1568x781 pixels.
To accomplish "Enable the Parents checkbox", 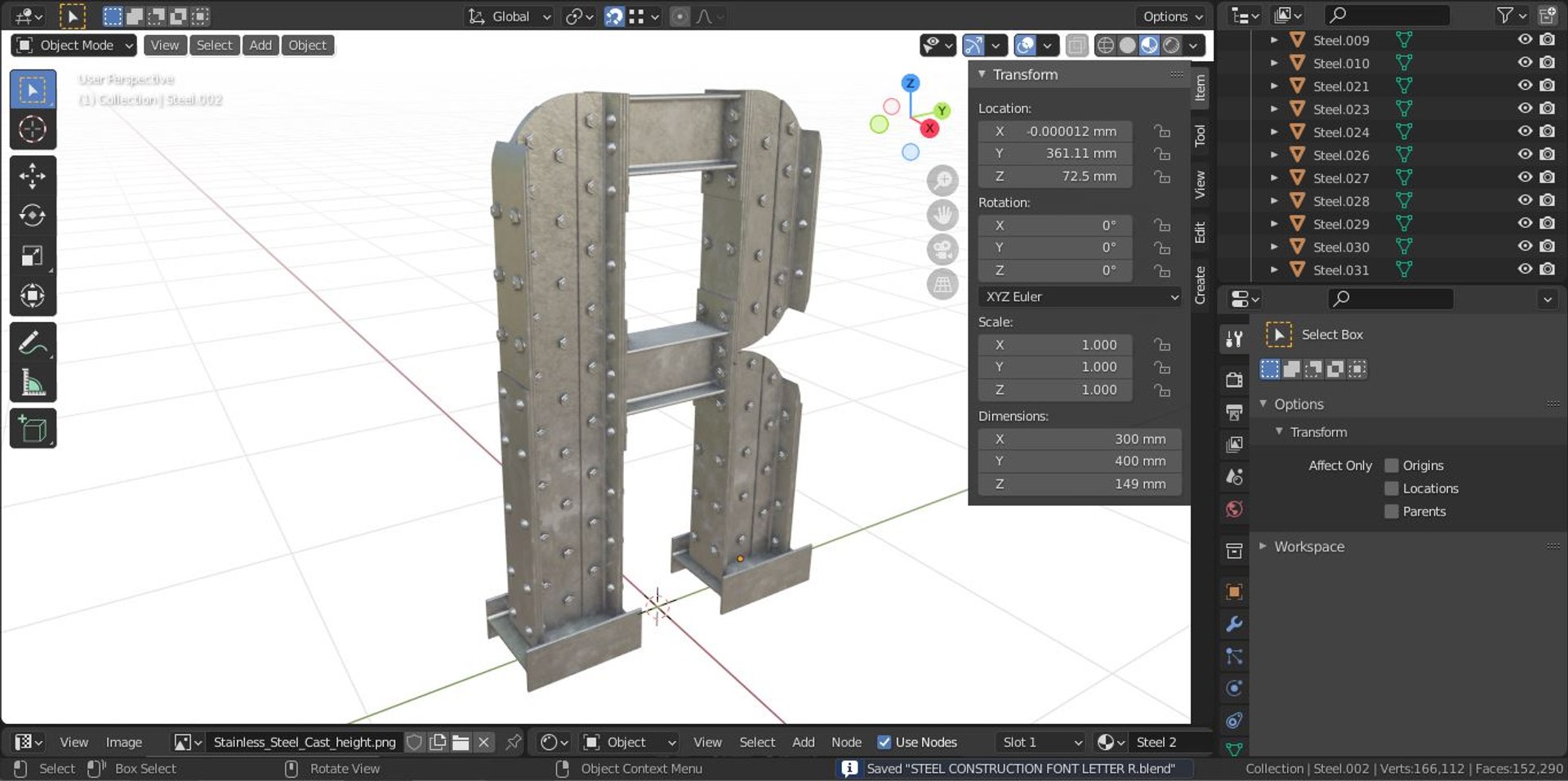I will (1392, 511).
